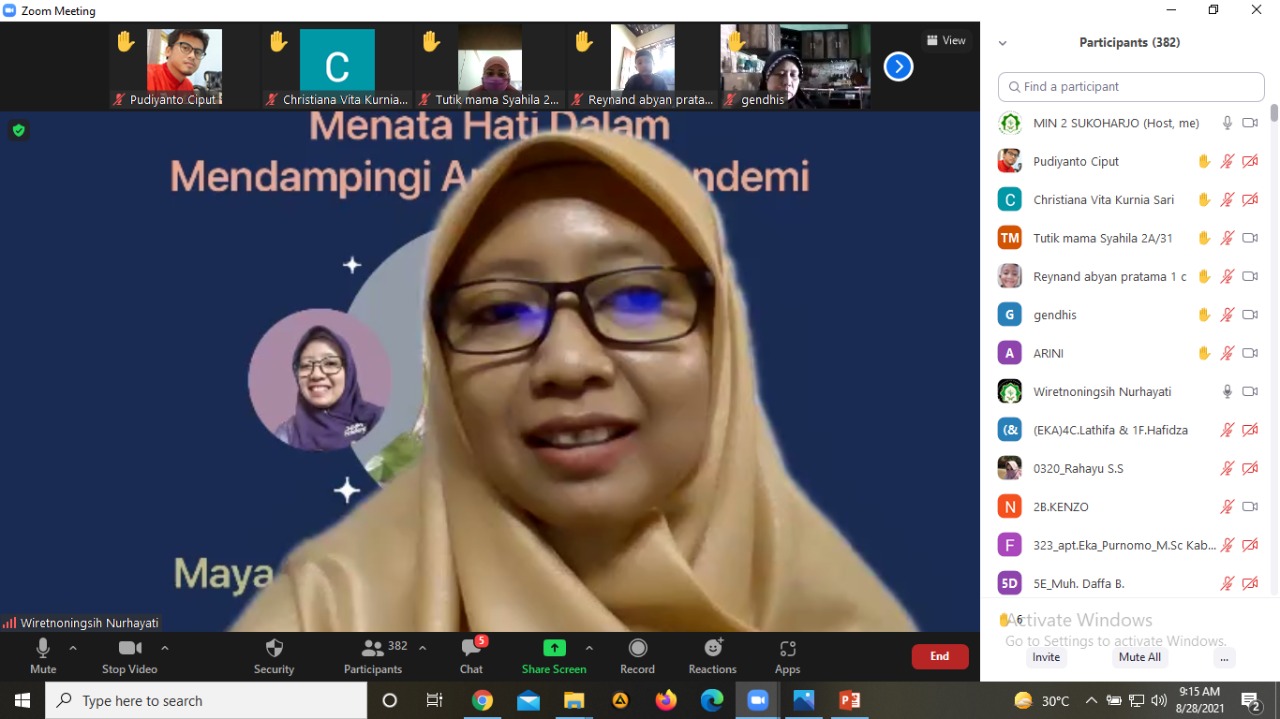Click the raised hand icon for gendhis

click(x=1204, y=315)
